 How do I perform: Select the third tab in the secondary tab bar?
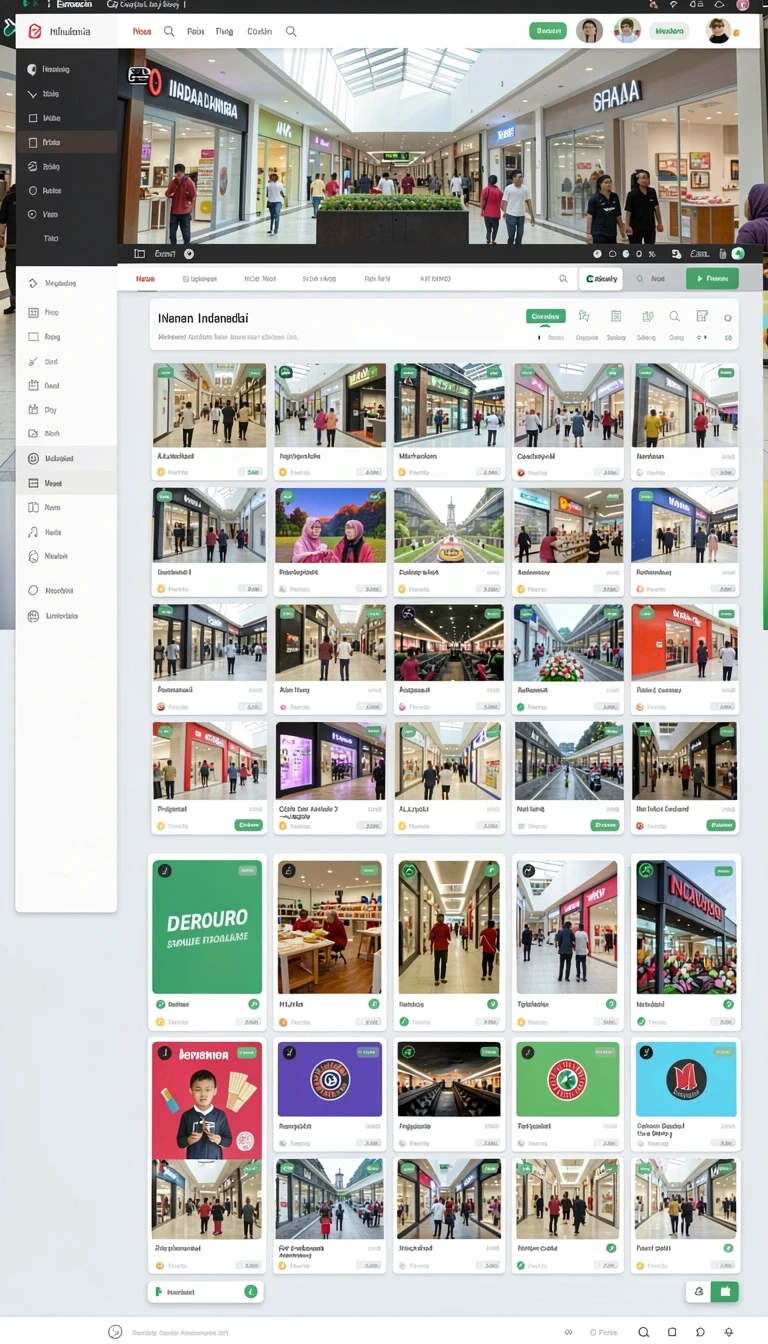(260, 279)
